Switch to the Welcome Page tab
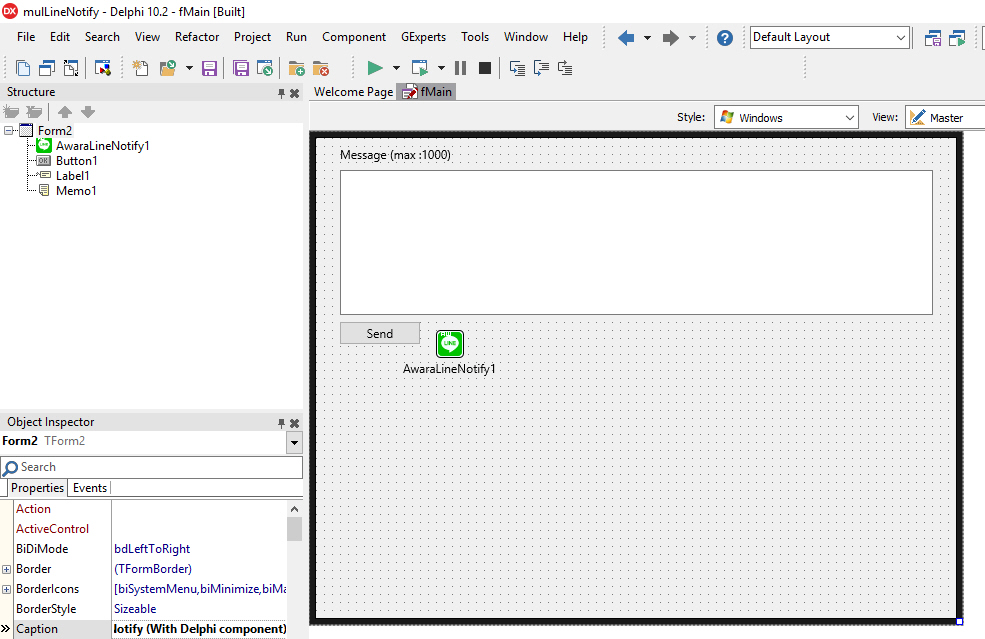Screen dimensions: 985x639 [353, 92]
